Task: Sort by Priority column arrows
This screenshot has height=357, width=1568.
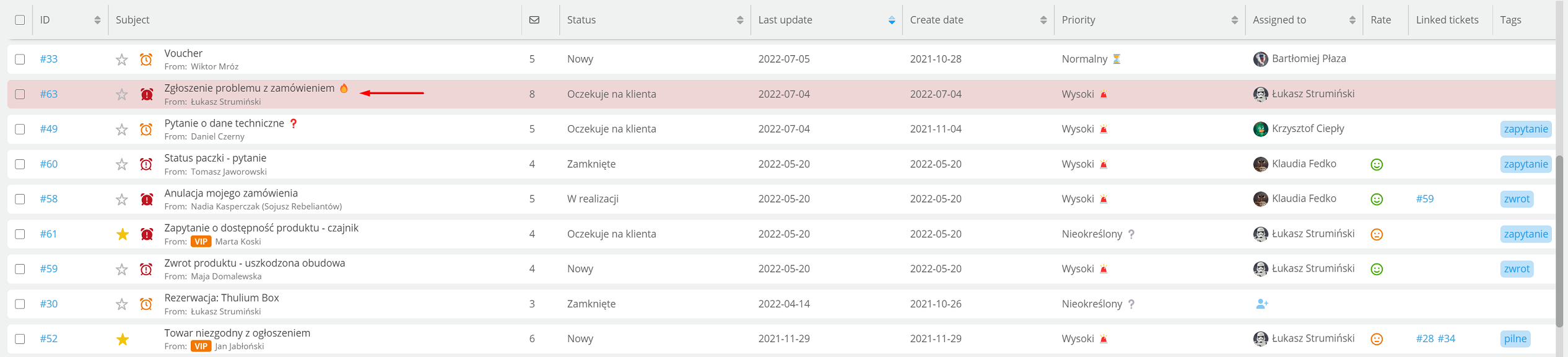Action: [x=1235, y=20]
